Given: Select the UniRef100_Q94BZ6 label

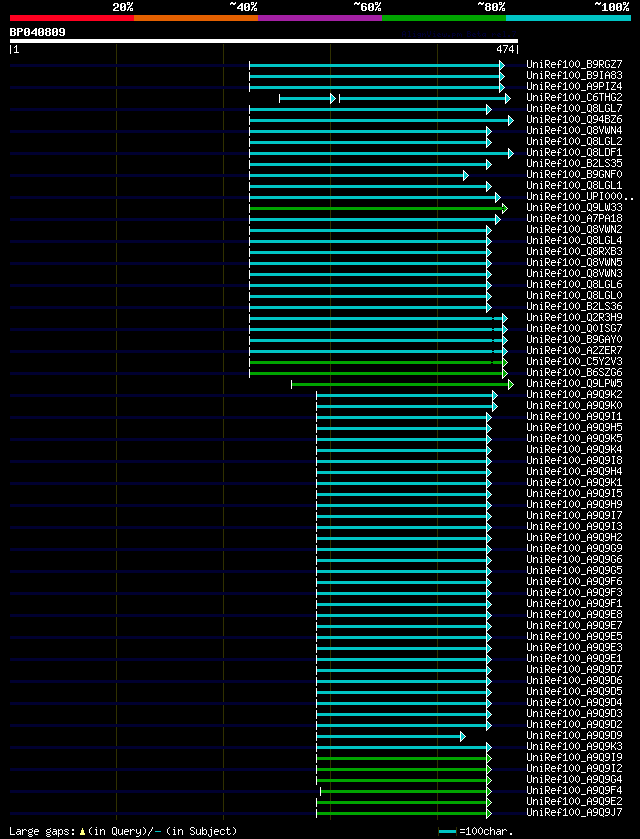Looking at the screenshot, I should pos(574,120).
